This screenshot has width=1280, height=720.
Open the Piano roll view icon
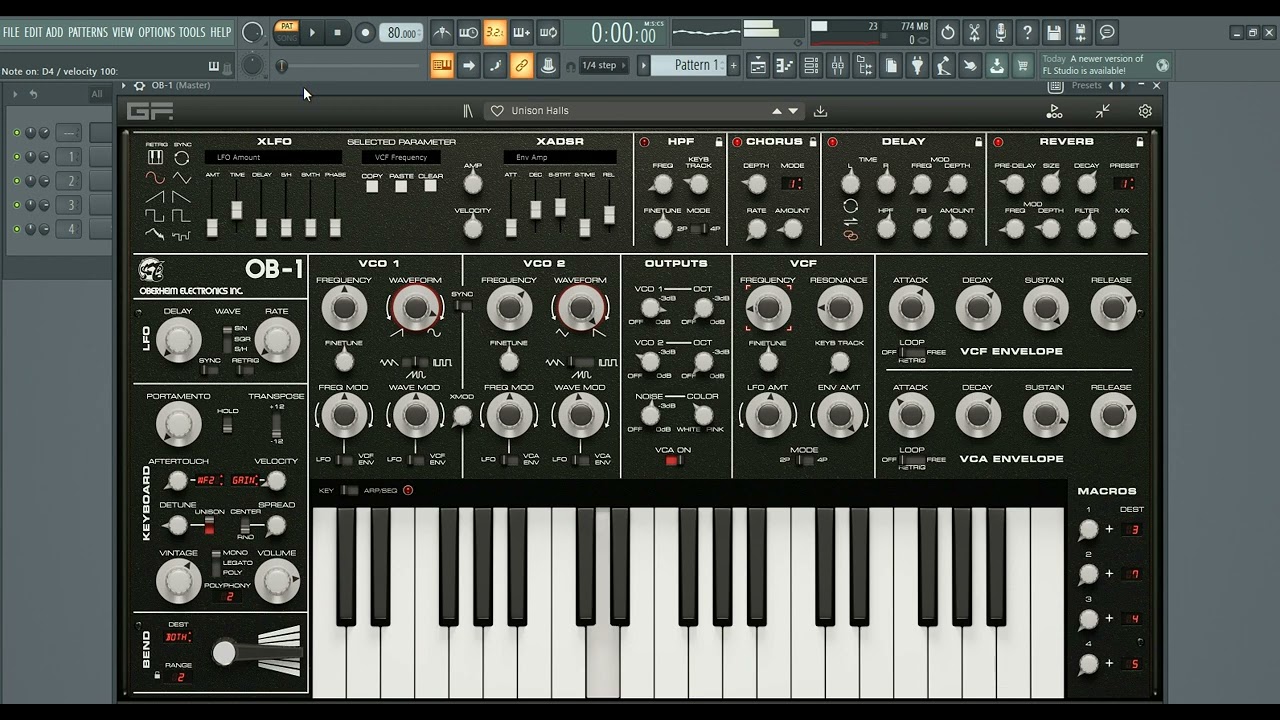click(x=785, y=66)
